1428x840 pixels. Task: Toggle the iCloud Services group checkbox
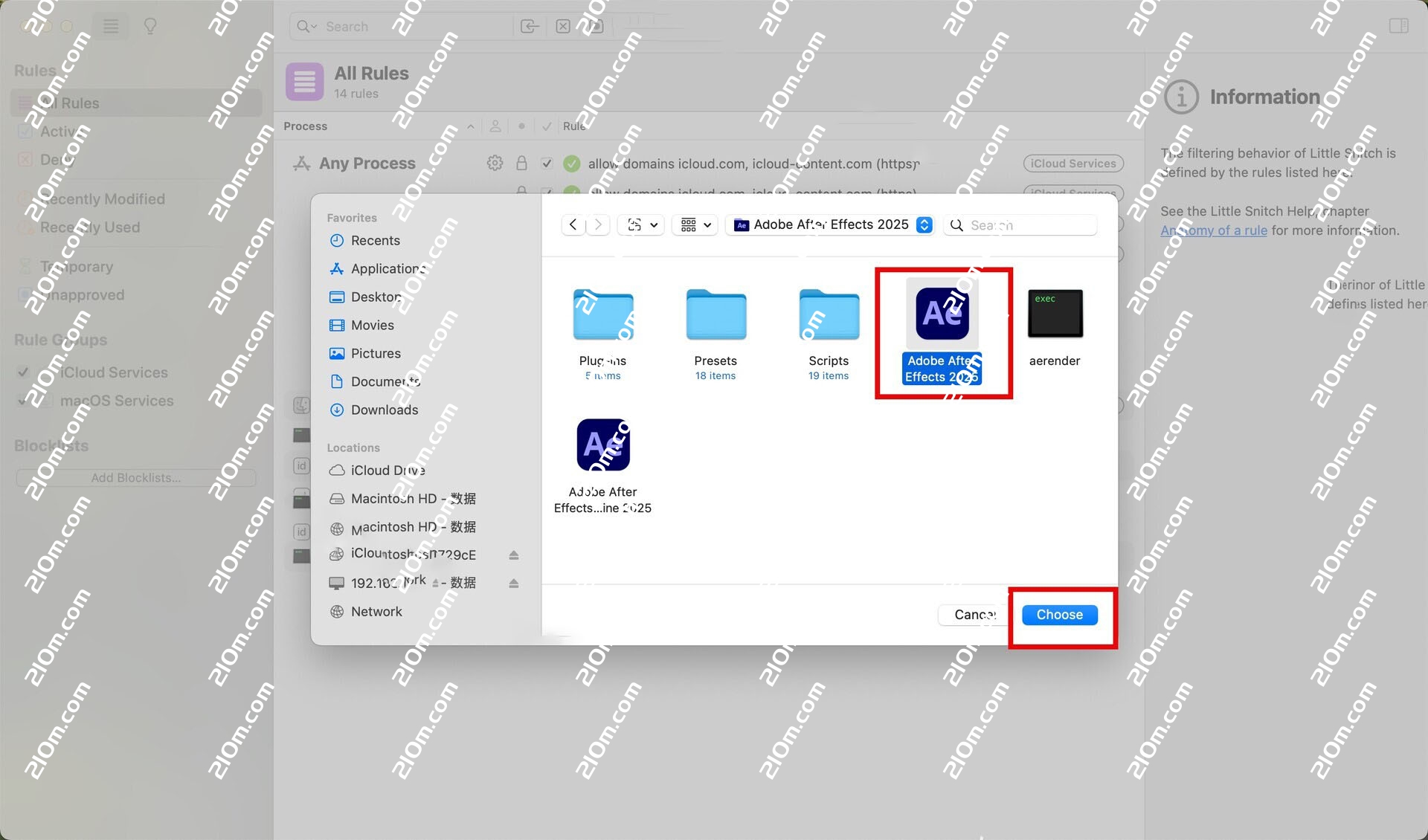tap(24, 372)
